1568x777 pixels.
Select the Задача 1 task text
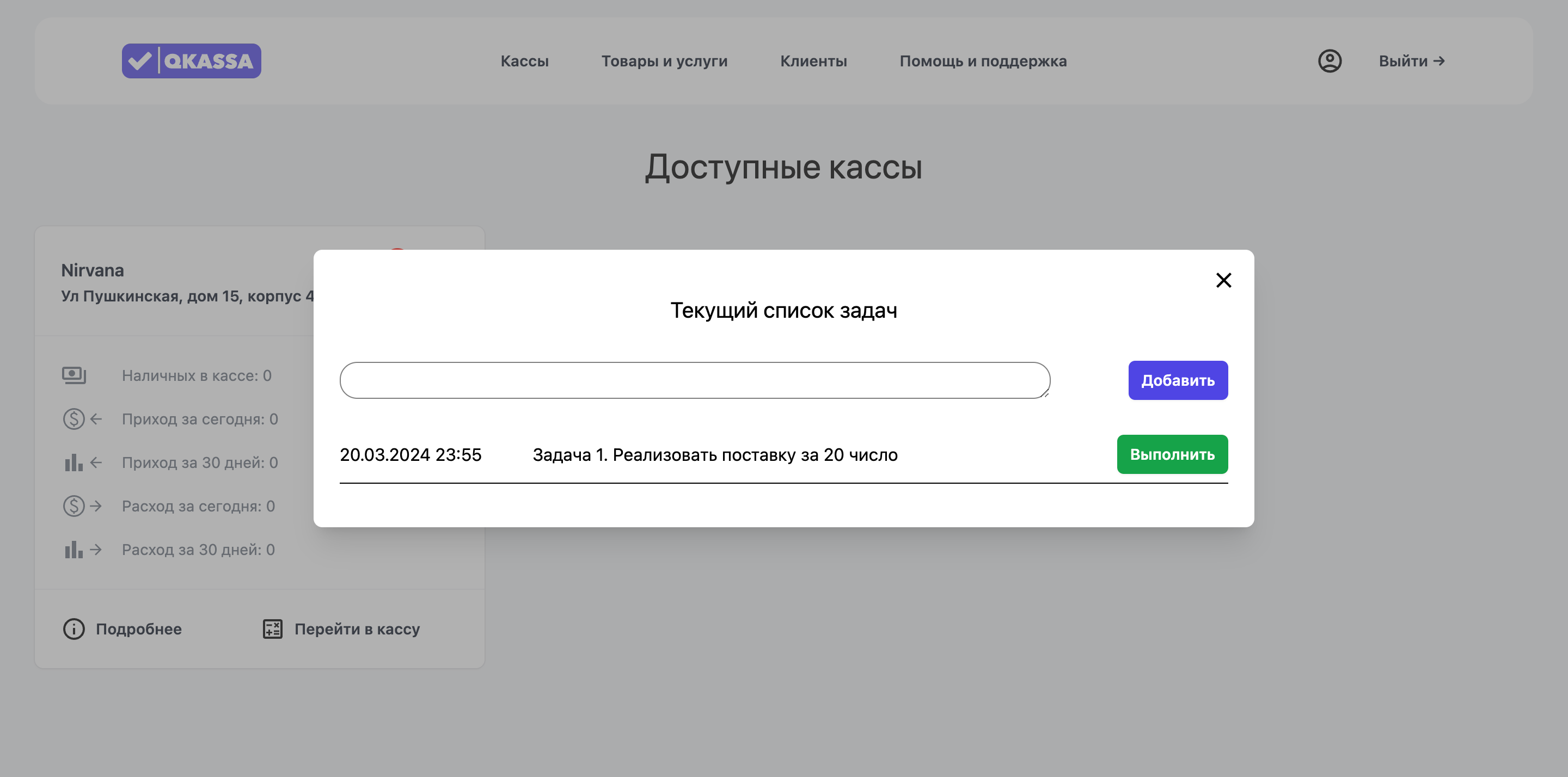tap(715, 455)
